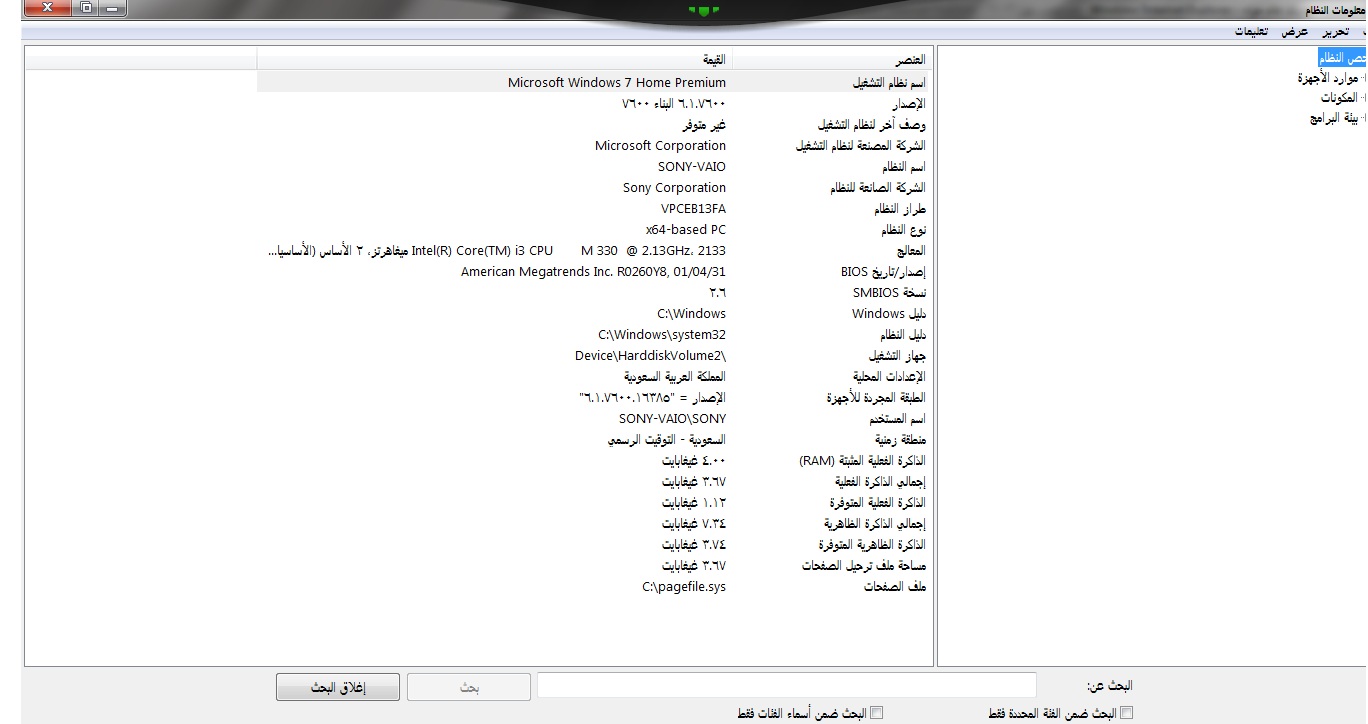Select the الطبقة المجردة للأجهزة row label
This screenshot has width=1368, height=724.
(876, 398)
